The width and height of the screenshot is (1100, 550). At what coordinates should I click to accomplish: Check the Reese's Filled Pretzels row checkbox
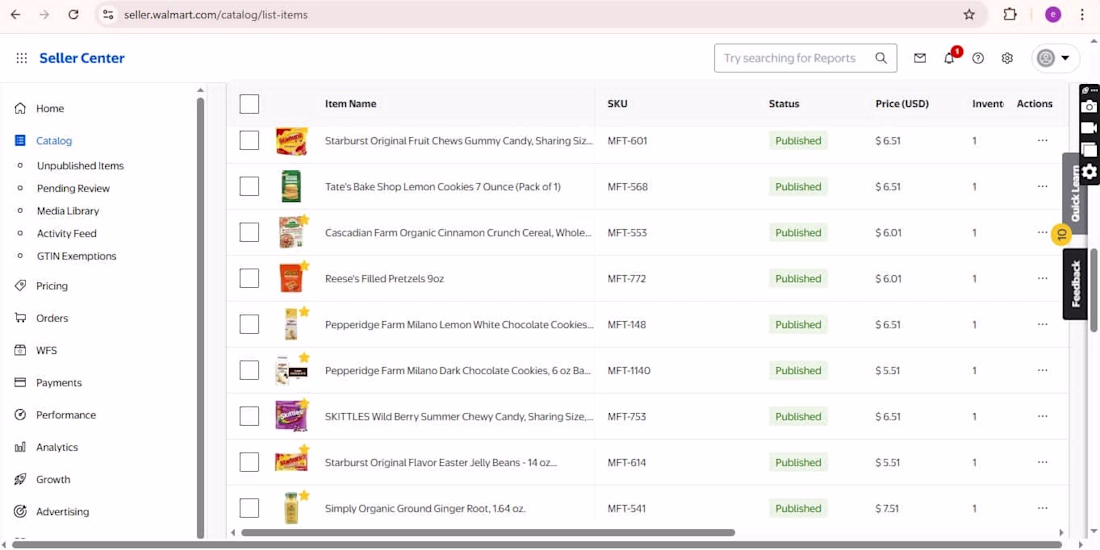click(249, 279)
